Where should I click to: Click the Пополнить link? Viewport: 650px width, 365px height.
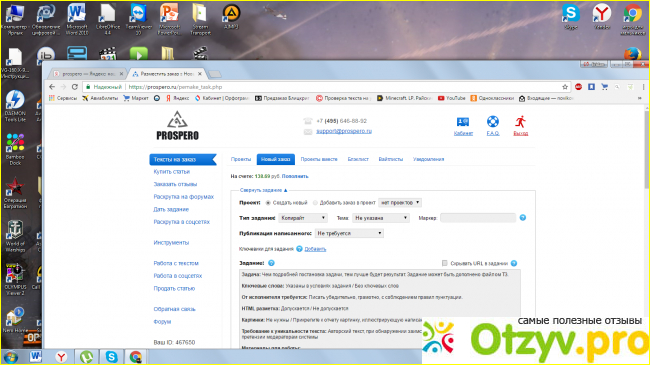pyautogui.click(x=295, y=176)
